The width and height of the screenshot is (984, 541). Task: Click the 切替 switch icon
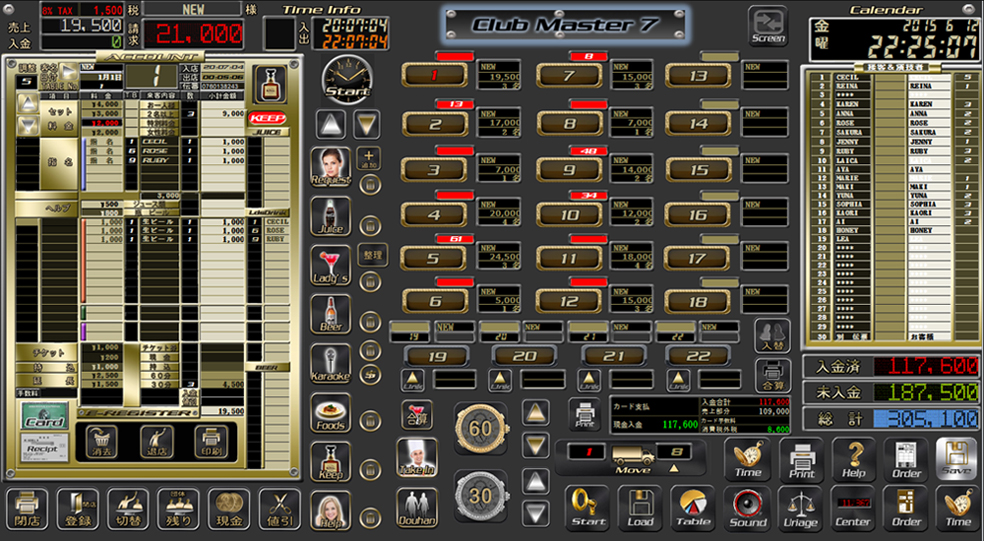click(128, 509)
